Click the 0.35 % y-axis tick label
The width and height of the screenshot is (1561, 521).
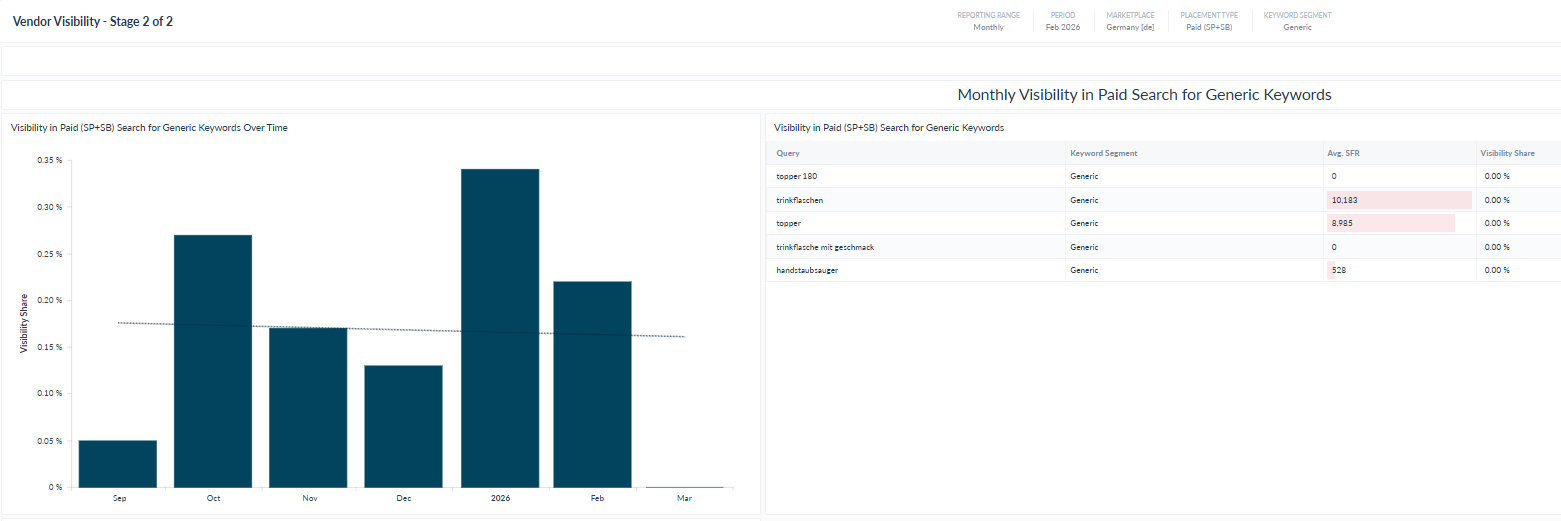(50, 160)
